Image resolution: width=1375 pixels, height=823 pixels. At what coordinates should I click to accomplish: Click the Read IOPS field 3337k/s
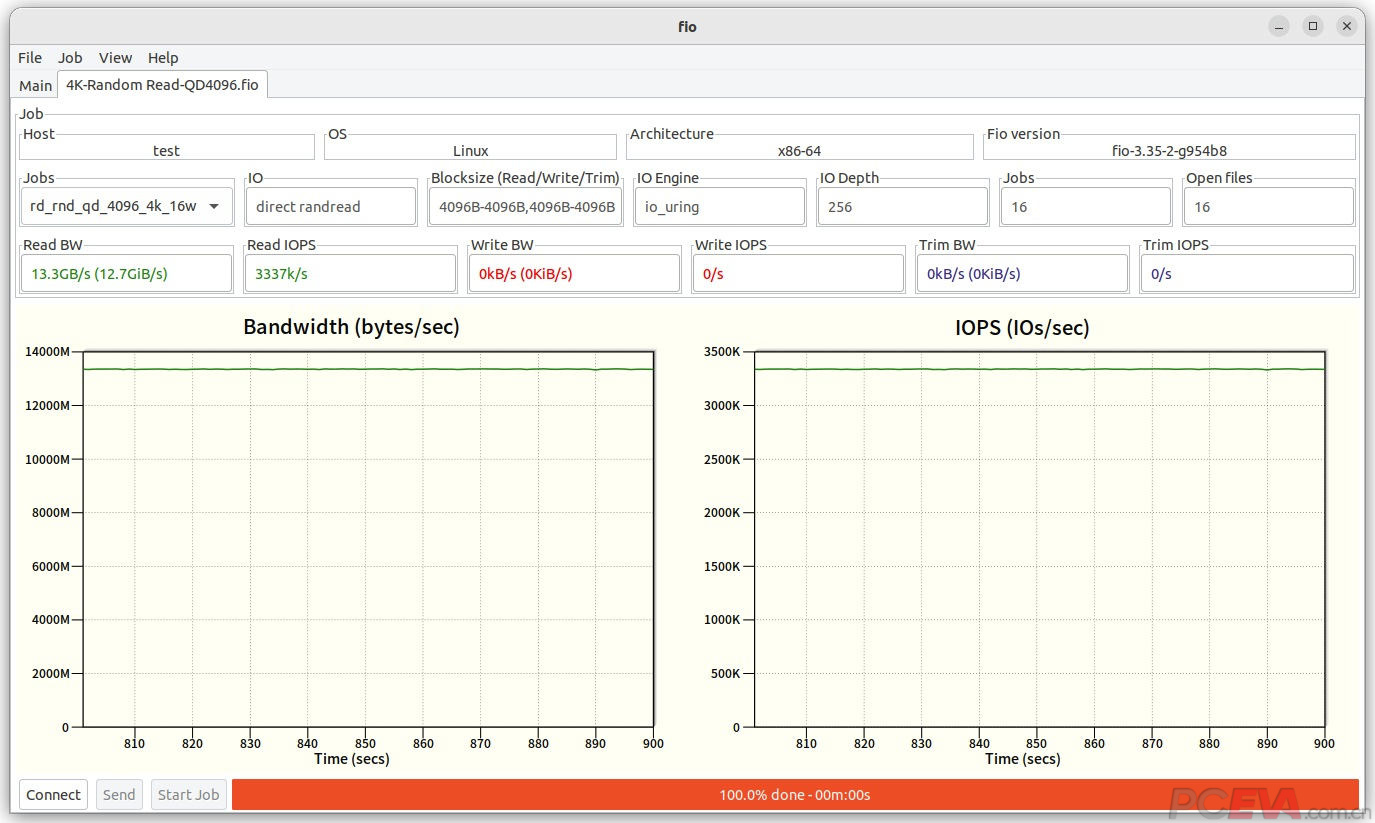pos(350,273)
